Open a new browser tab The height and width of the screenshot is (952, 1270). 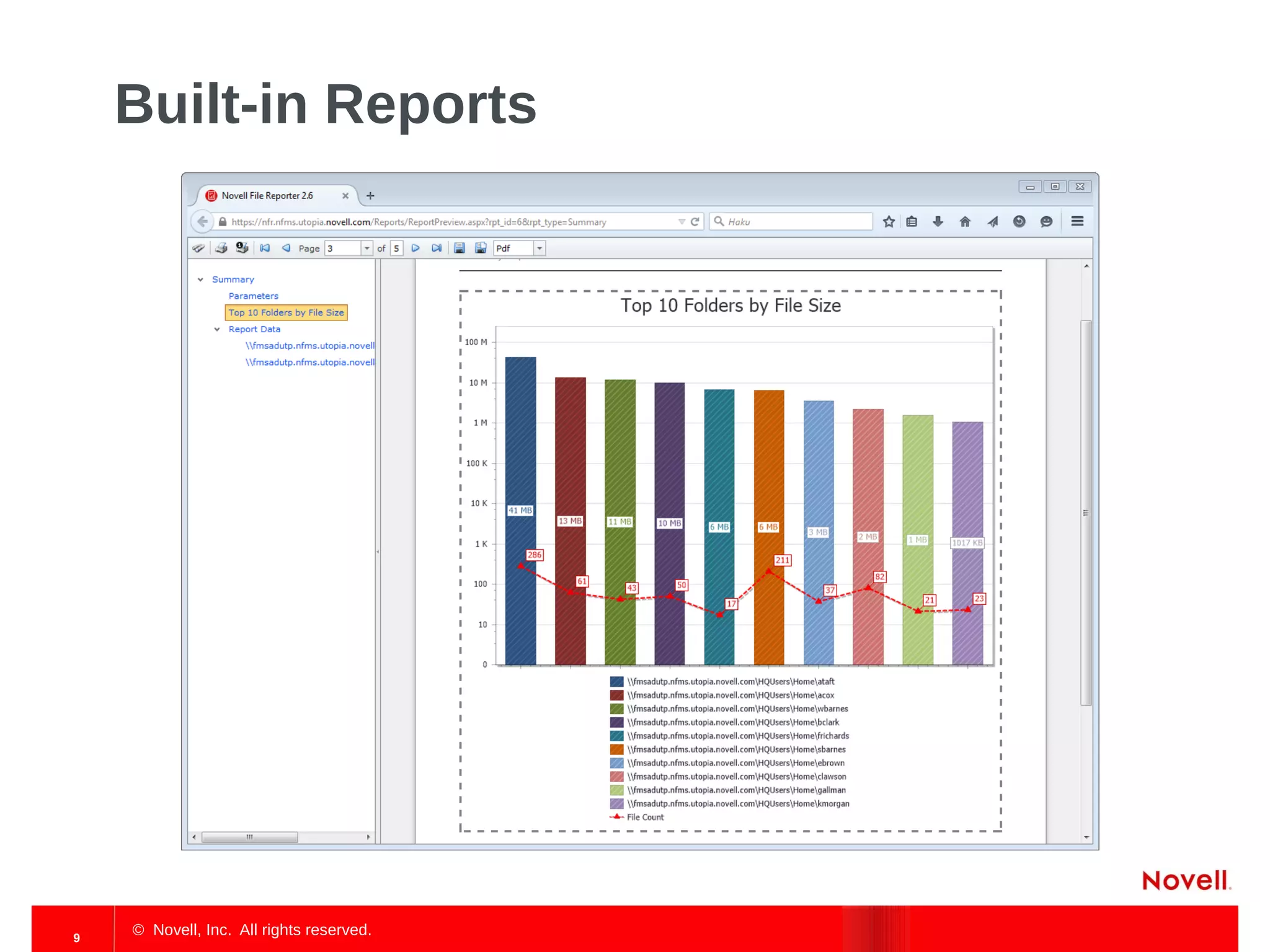(x=370, y=196)
